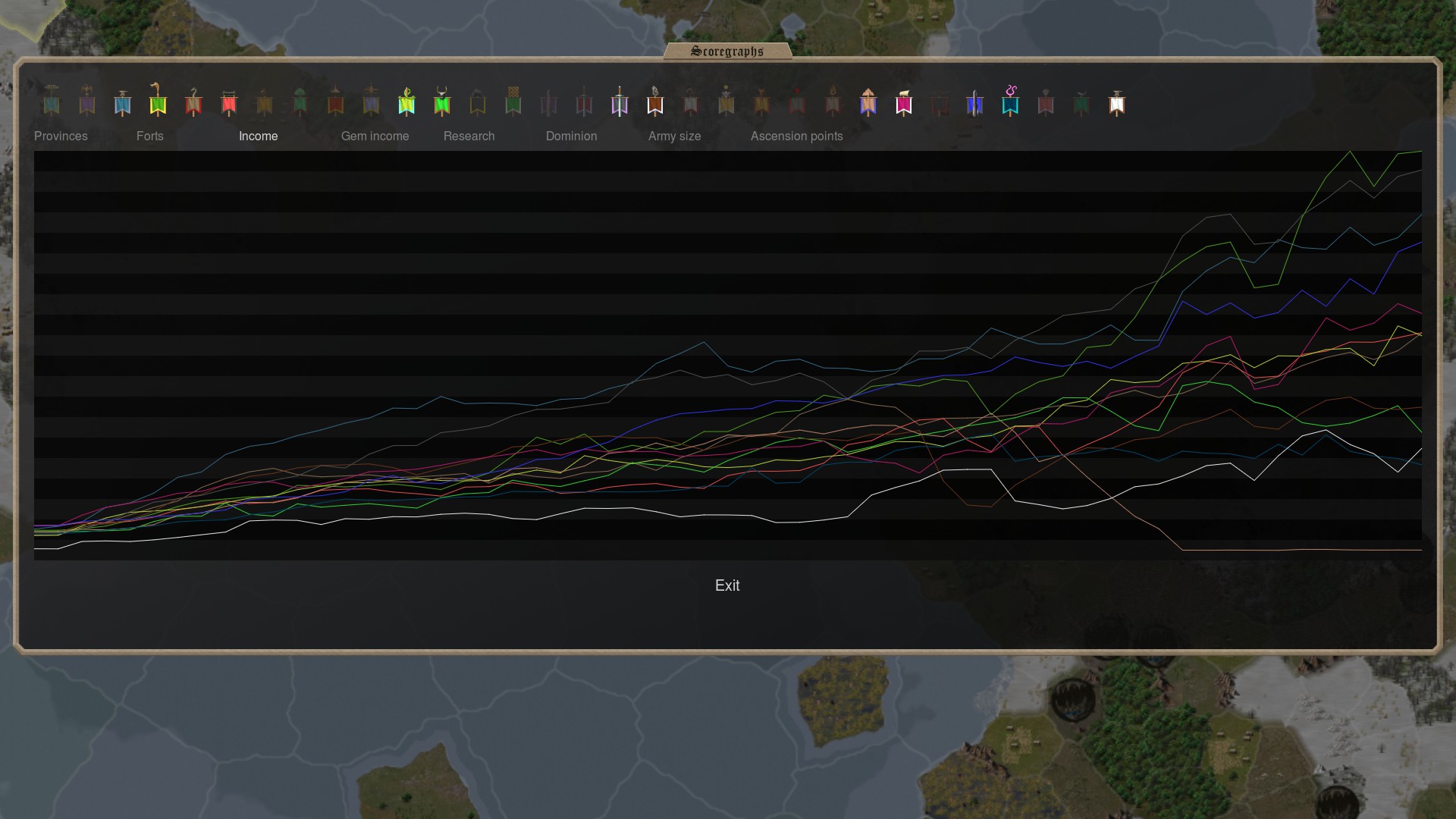This screenshot has width=1456, height=819.
Task: Click Exit to close the scoregraphs
Action: (x=727, y=585)
